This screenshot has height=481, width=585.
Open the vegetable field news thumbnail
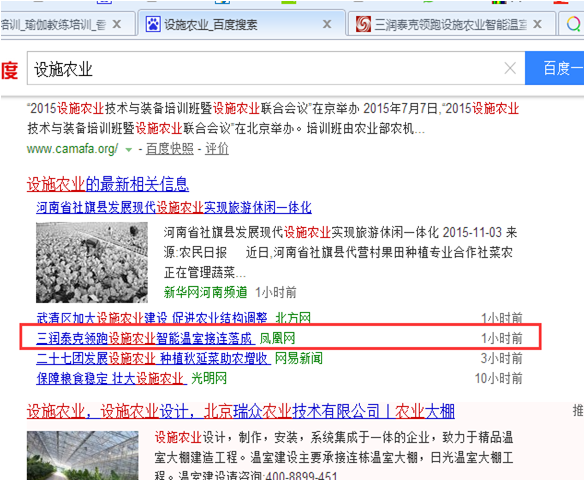(92, 262)
